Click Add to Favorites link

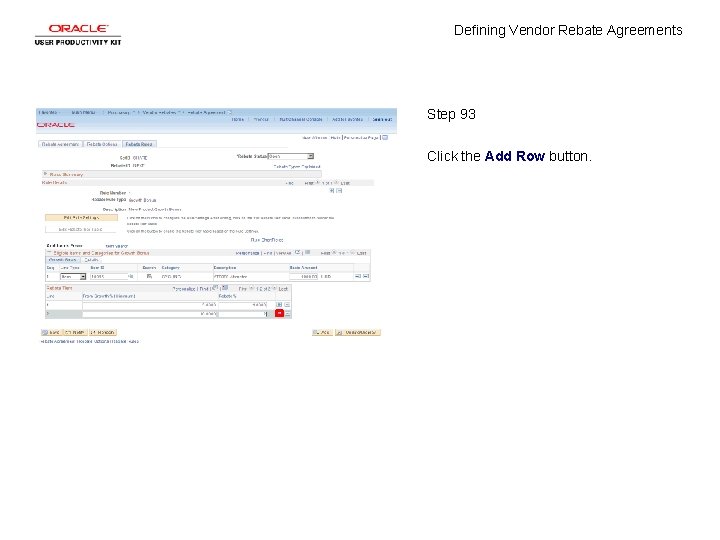click(347, 119)
